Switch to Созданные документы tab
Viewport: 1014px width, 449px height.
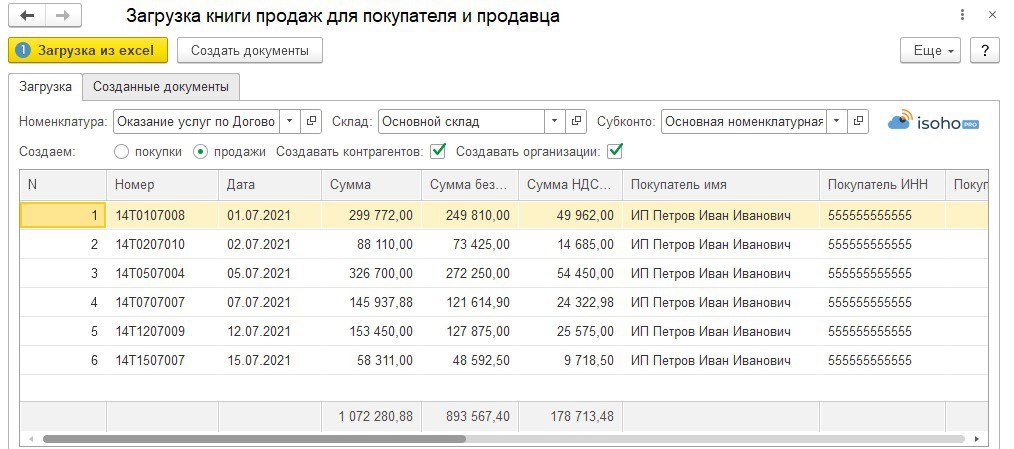[161, 87]
